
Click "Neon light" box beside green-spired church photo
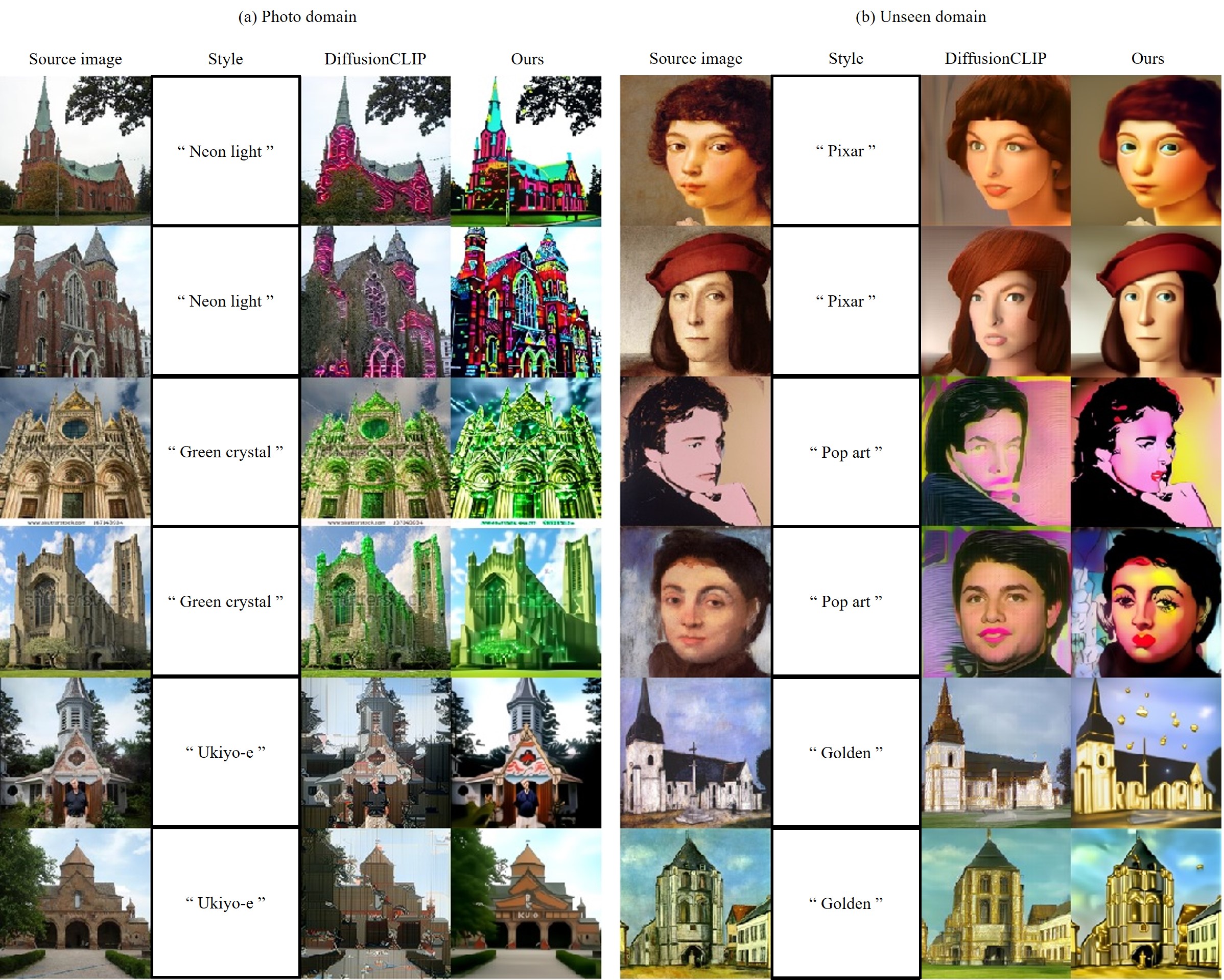(x=225, y=151)
